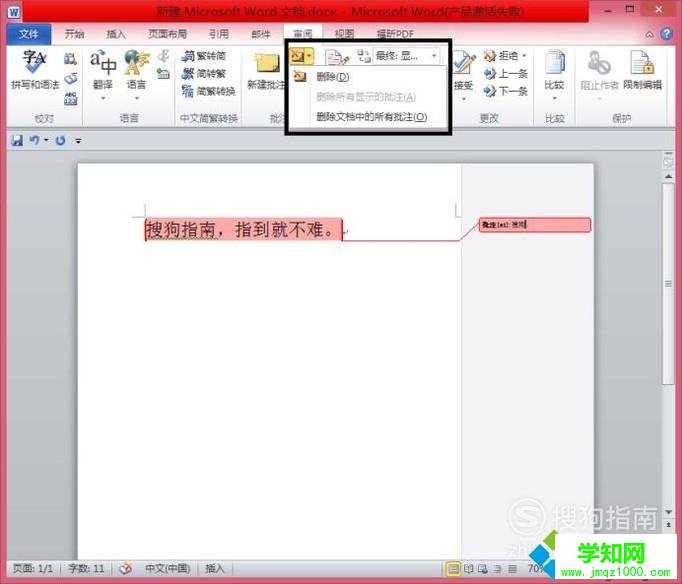The width and height of the screenshot is (682, 584).
Task: Switch to the 引用 tab
Action: point(219,34)
